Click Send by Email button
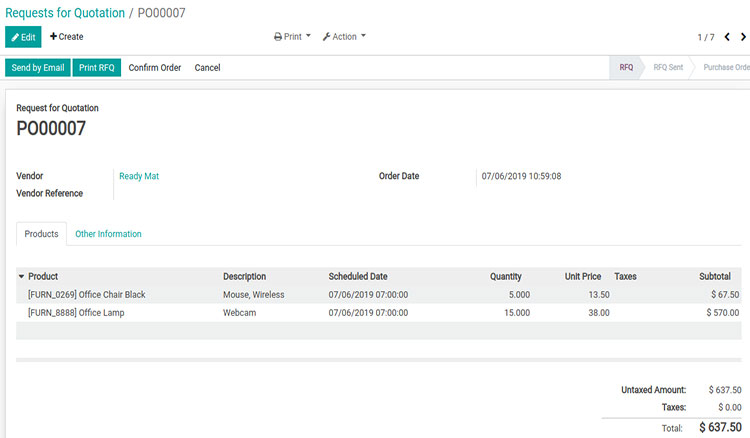 [37, 68]
